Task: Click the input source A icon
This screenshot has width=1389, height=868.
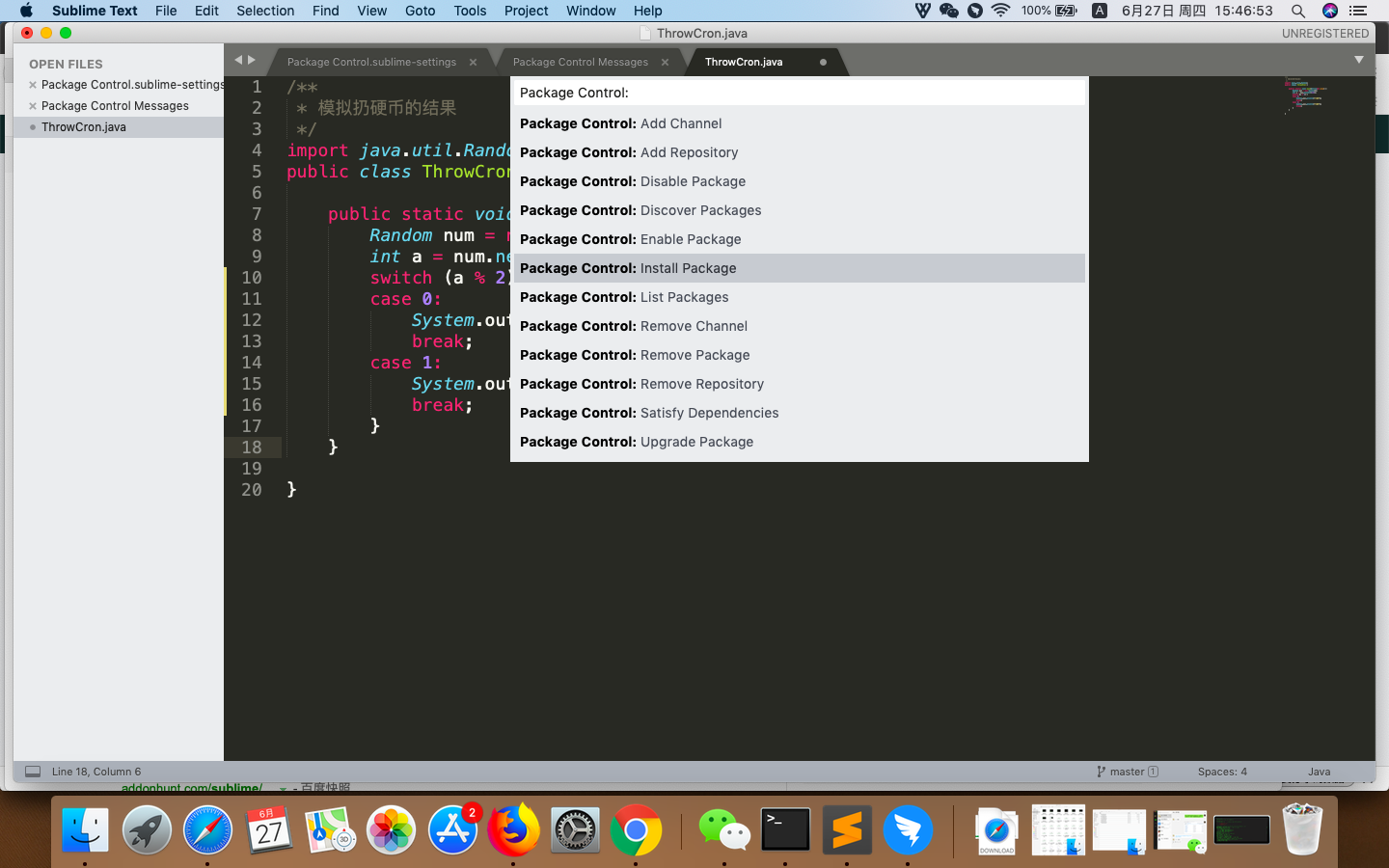Action: (1099, 11)
